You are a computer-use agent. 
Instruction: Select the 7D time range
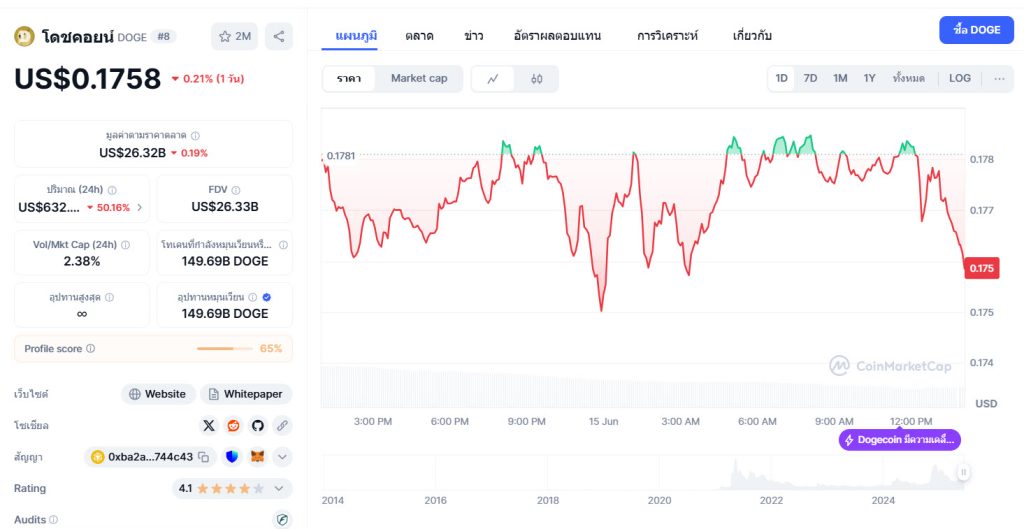coord(810,78)
